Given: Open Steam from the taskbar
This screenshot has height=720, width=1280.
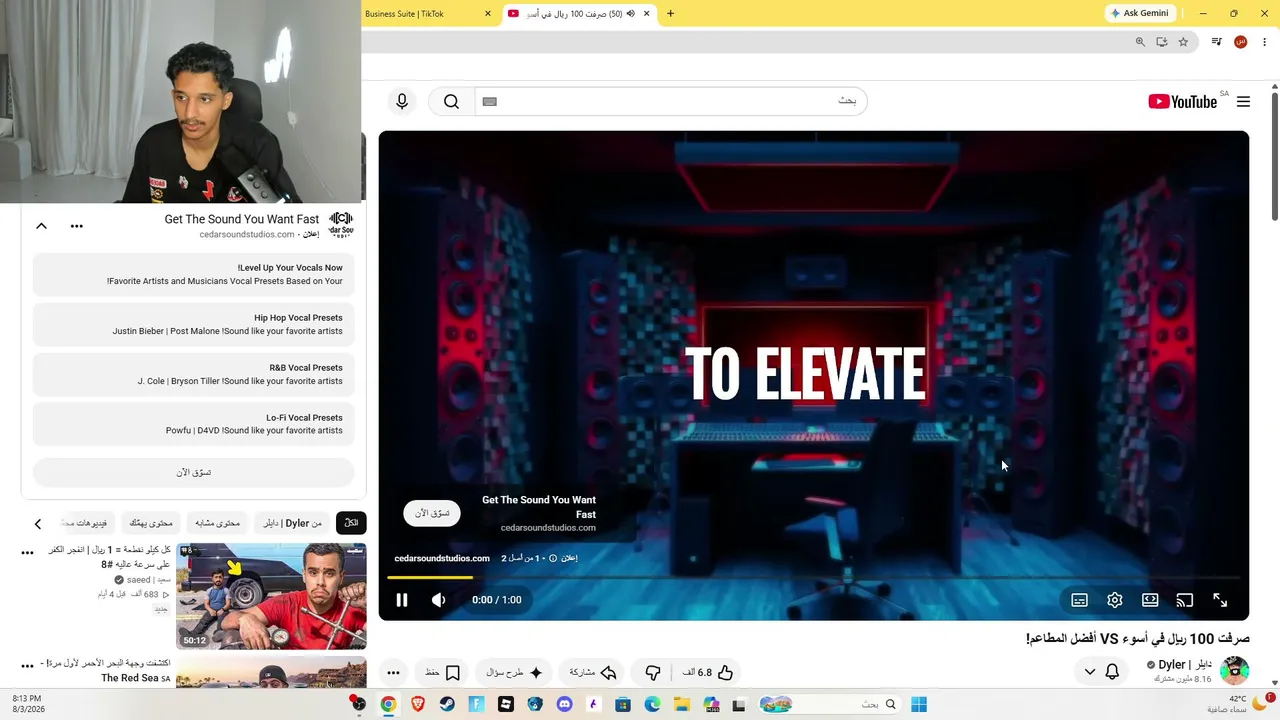Looking at the screenshot, I should (447, 704).
